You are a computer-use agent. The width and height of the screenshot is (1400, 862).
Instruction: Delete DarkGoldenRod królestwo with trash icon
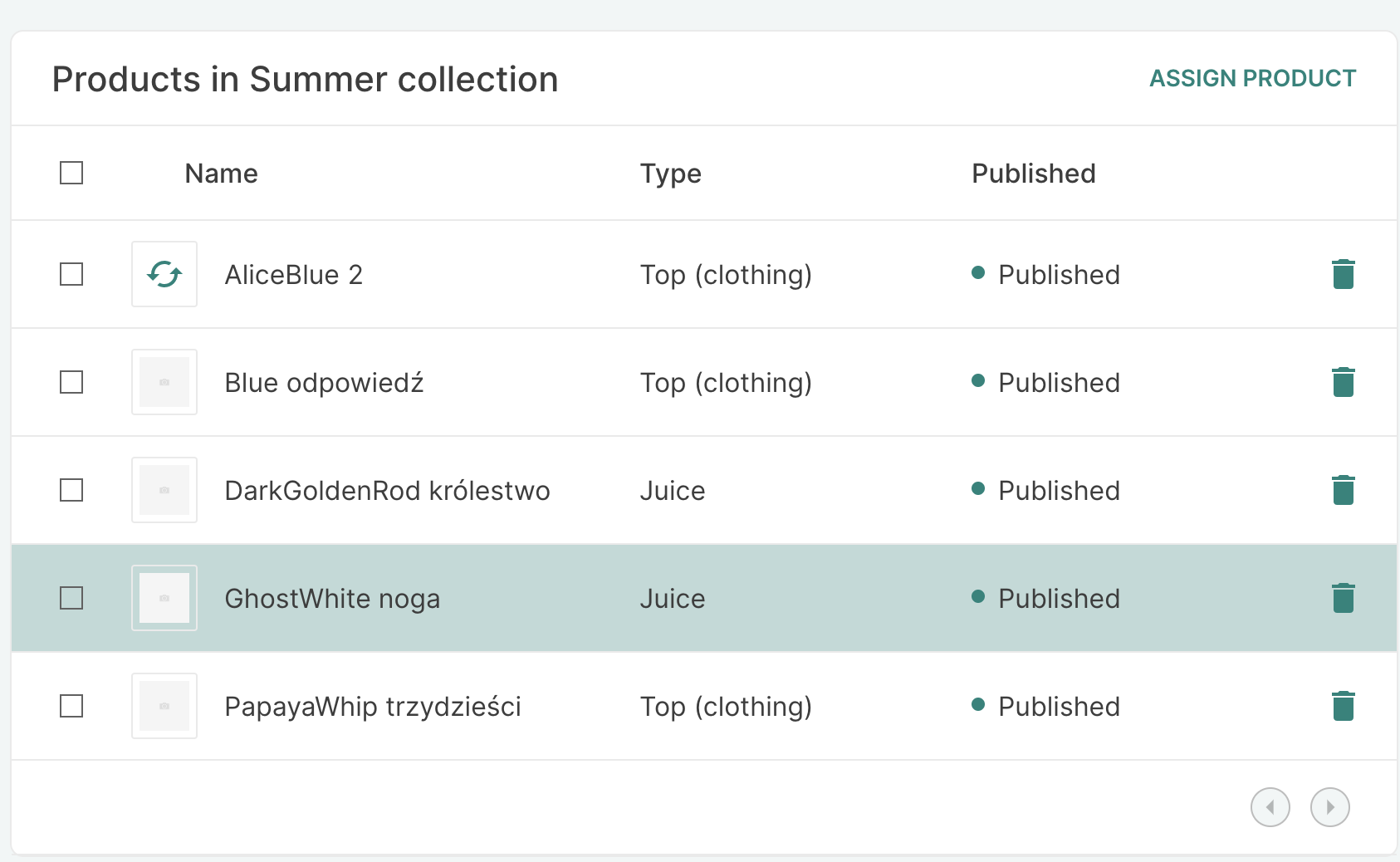pyautogui.click(x=1343, y=490)
